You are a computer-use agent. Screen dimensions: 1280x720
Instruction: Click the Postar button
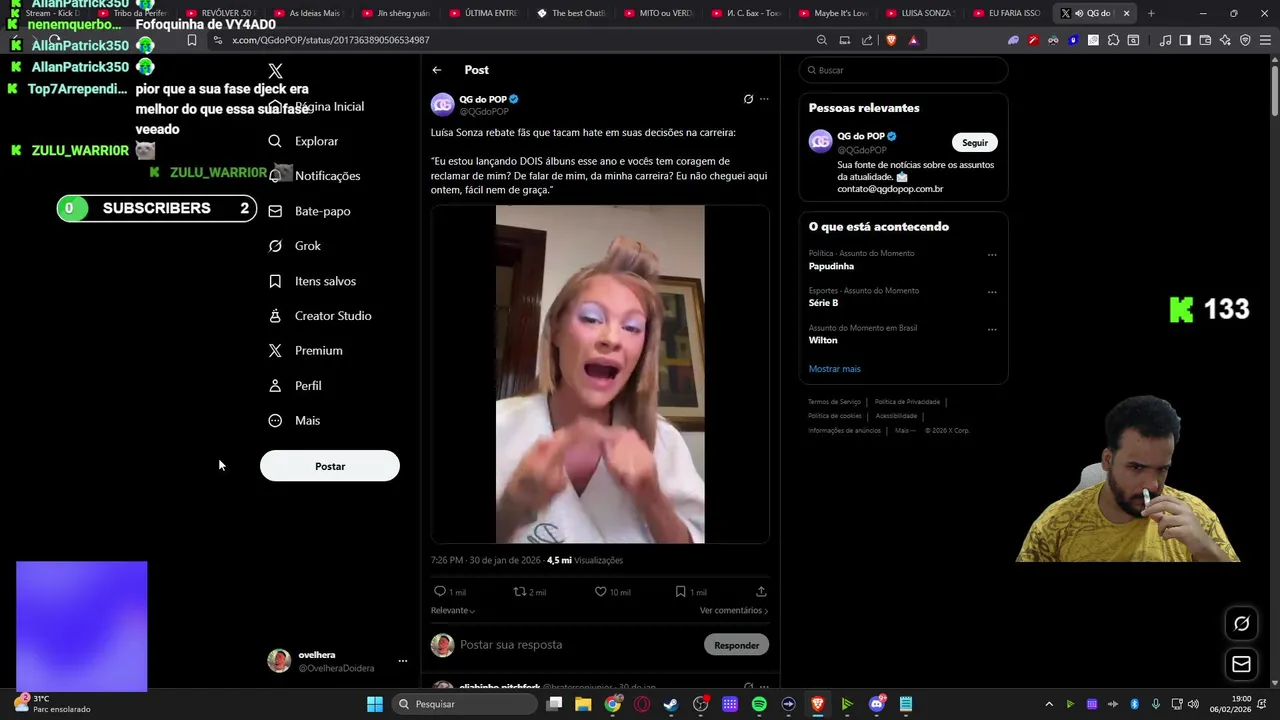tap(330, 466)
